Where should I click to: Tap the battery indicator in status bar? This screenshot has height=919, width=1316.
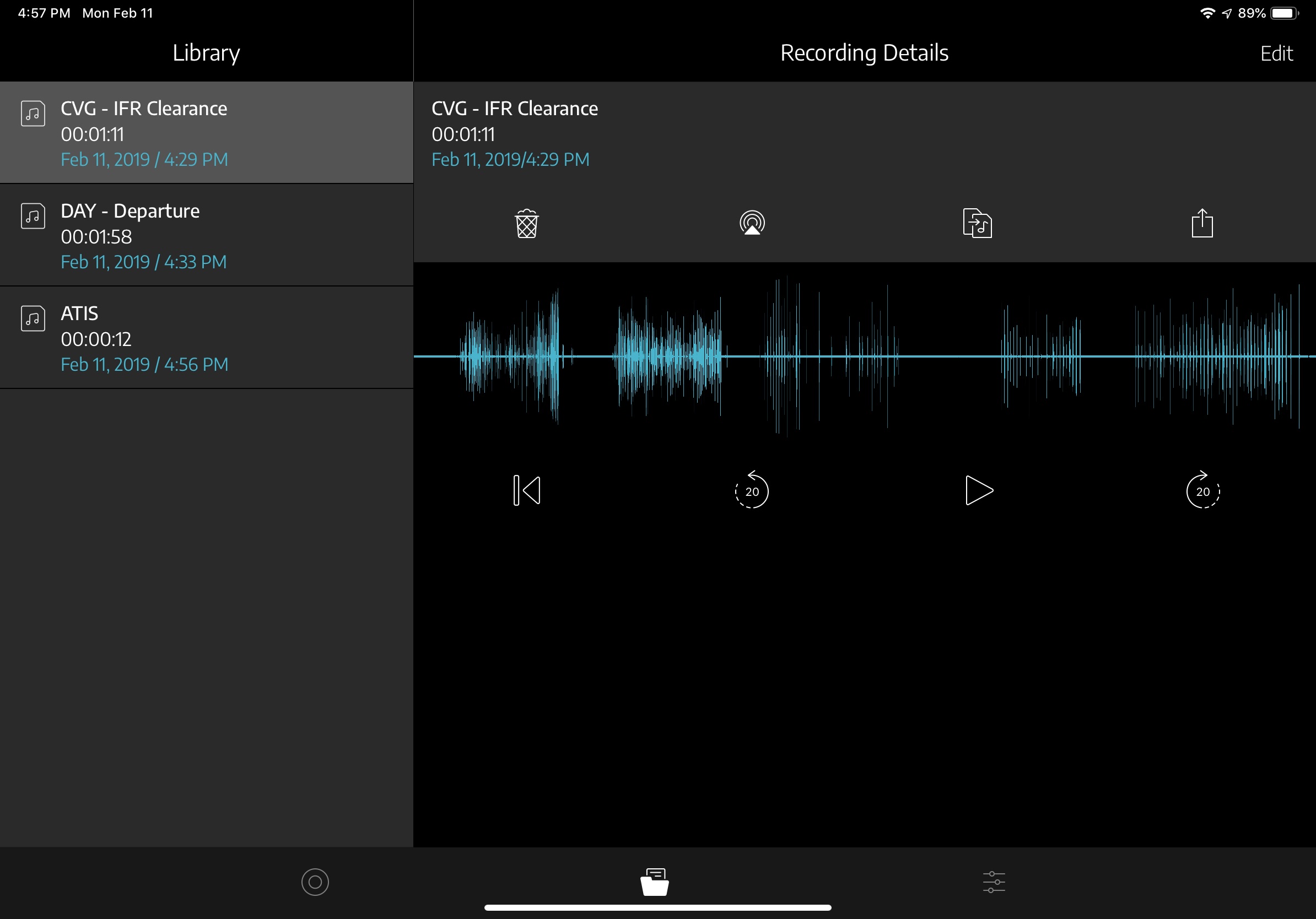click(1284, 13)
